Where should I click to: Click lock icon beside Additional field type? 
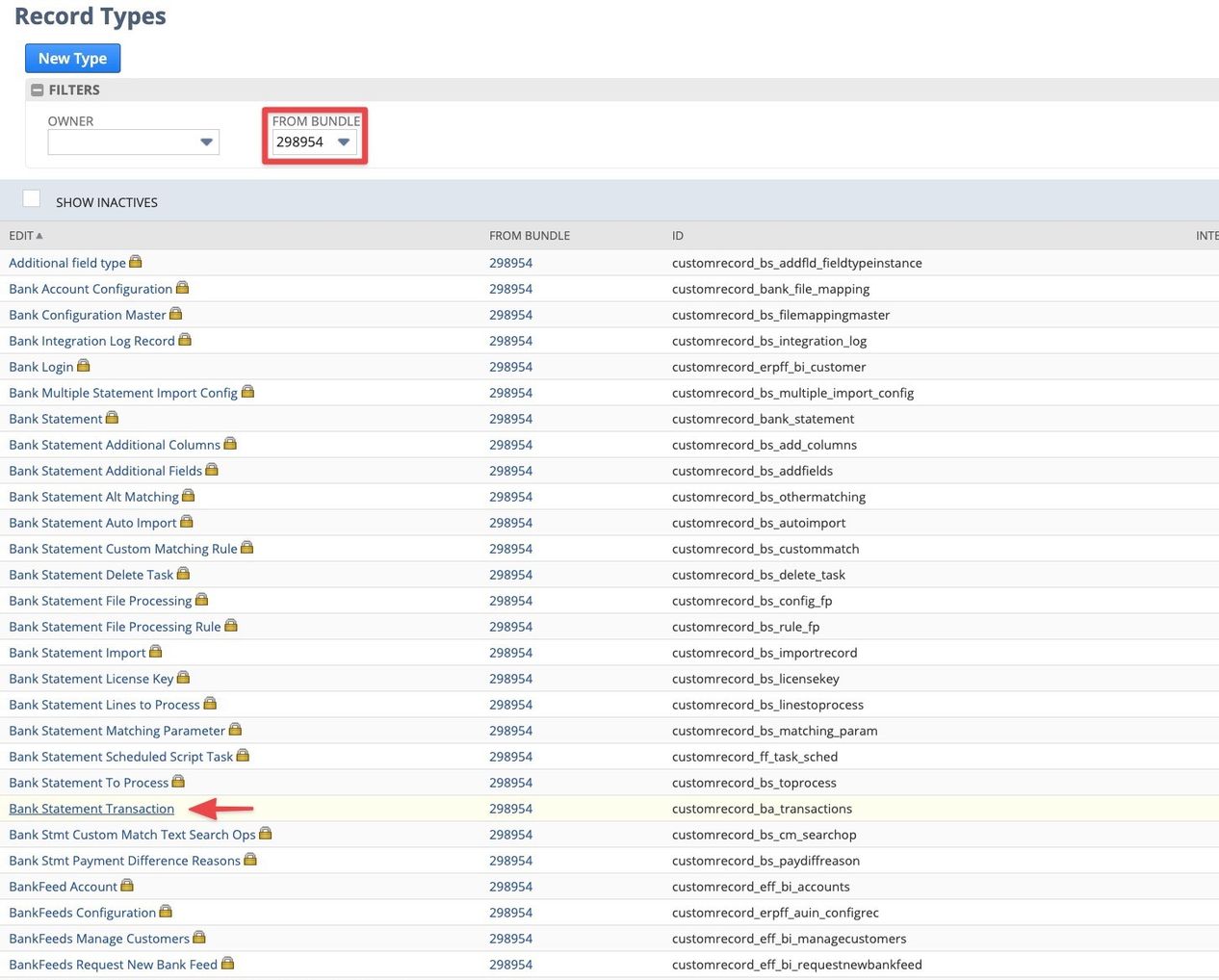pos(136,262)
